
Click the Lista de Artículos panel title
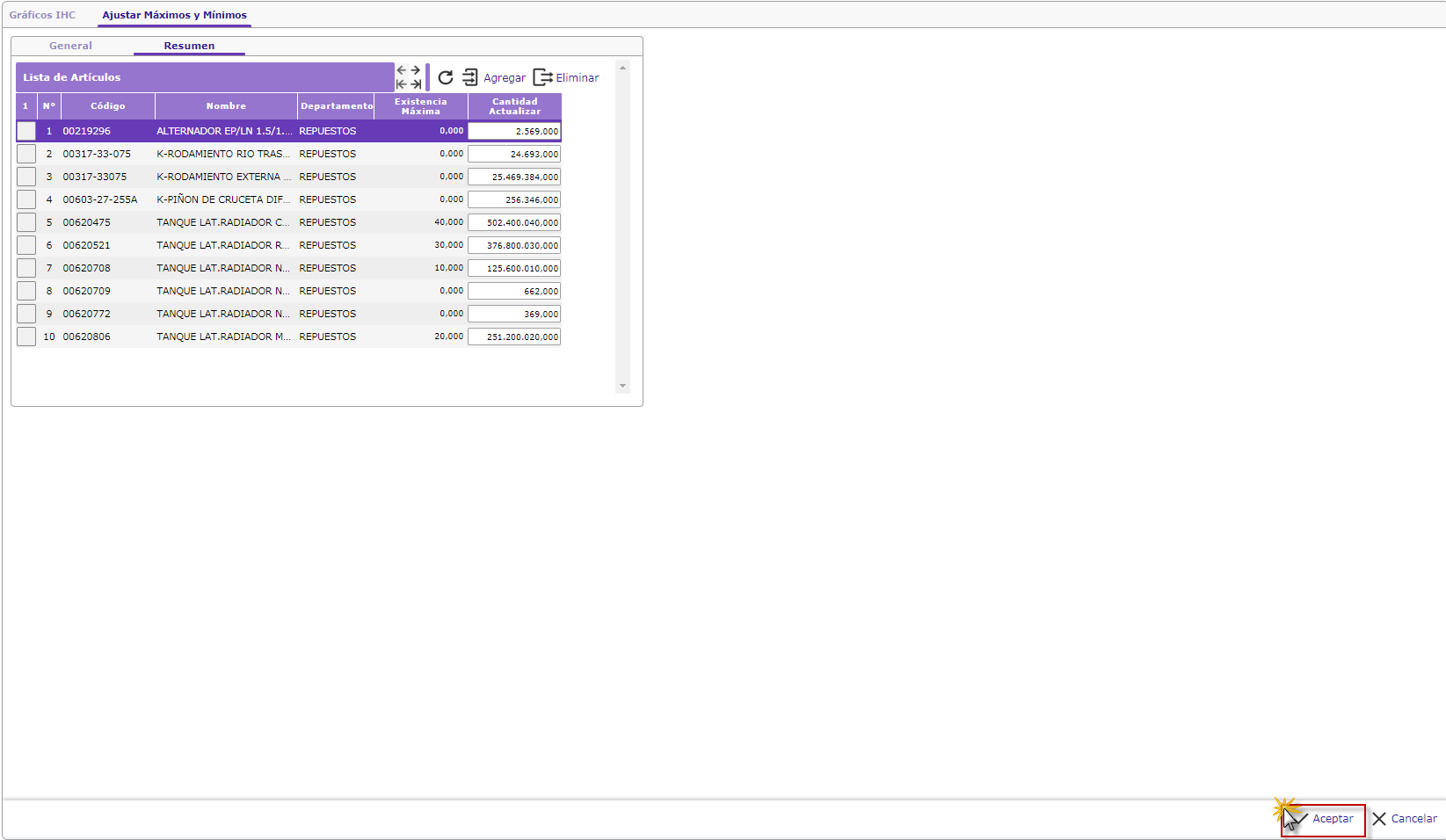72,77
